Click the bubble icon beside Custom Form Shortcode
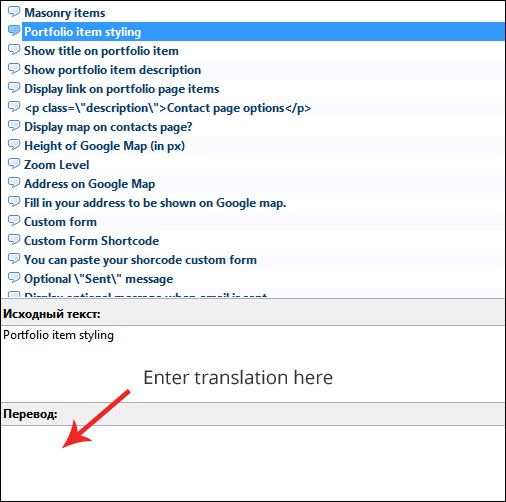The image size is (506, 502). [14, 240]
